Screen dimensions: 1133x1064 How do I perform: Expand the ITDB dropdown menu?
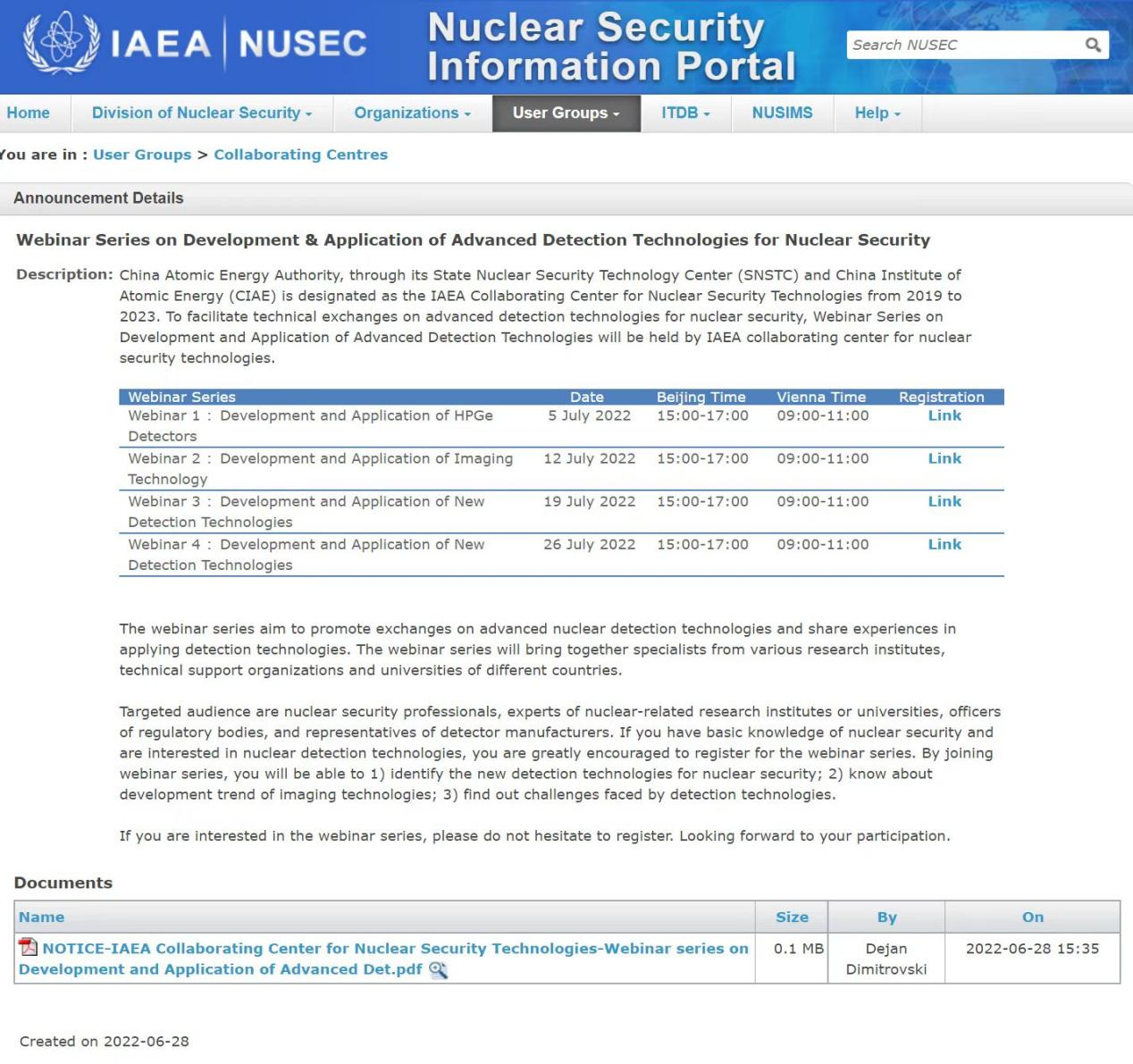[x=685, y=113]
